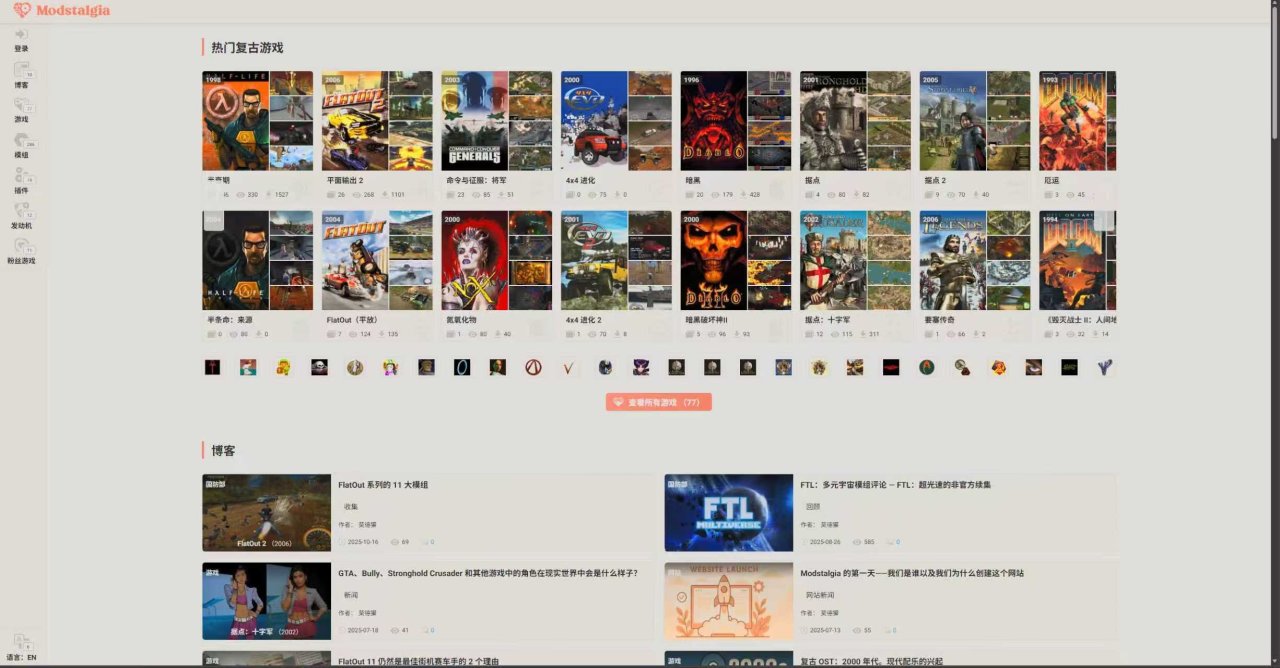Click the 博客 section heading
The width and height of the screenshot is (1280, 668).
(223, 451)
